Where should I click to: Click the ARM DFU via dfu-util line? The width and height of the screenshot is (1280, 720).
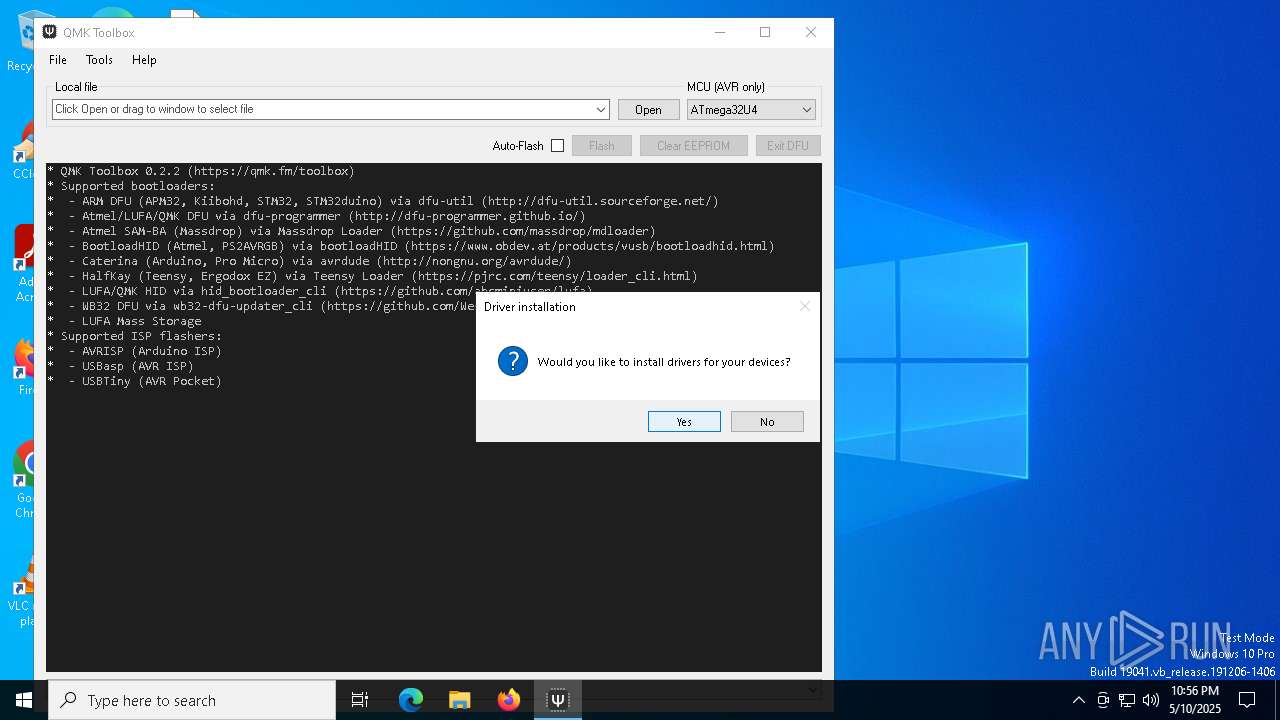383,201
